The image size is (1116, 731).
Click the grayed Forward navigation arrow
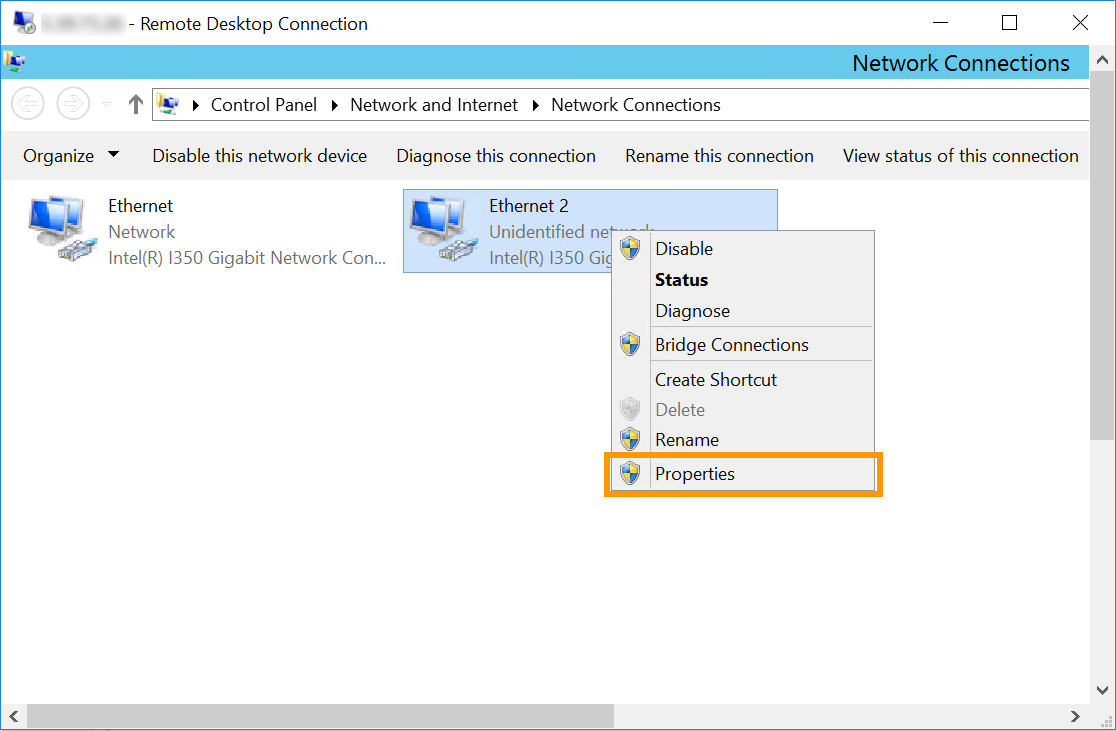[73, 104]
